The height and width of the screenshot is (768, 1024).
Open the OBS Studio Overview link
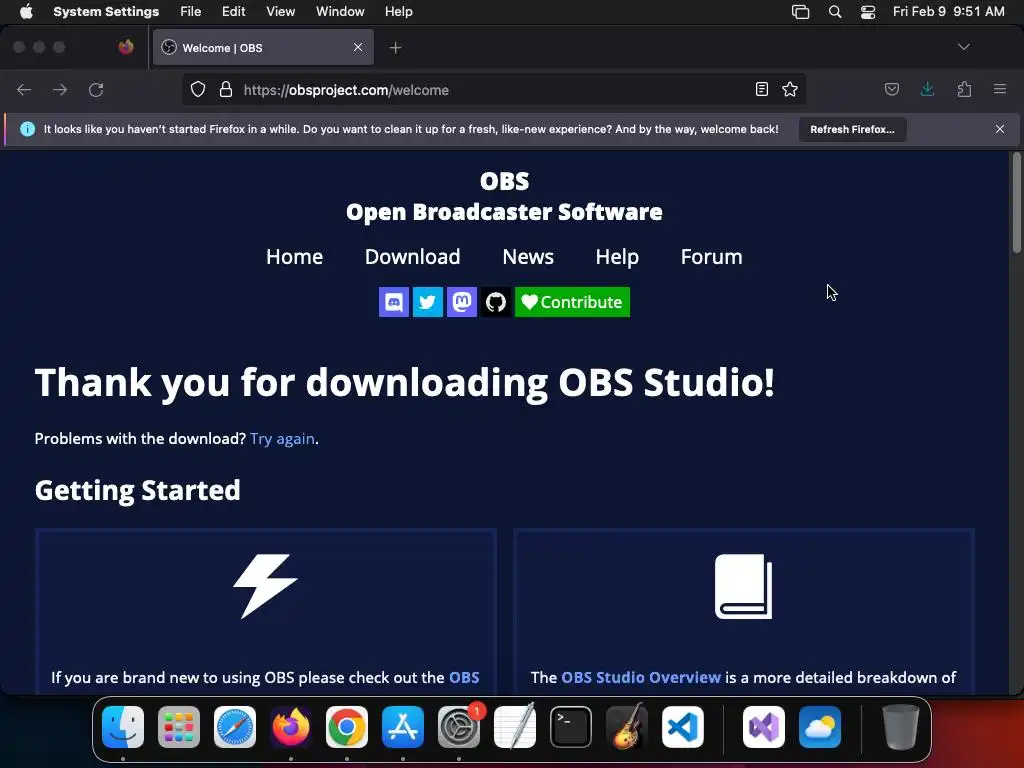coord(641,677)
